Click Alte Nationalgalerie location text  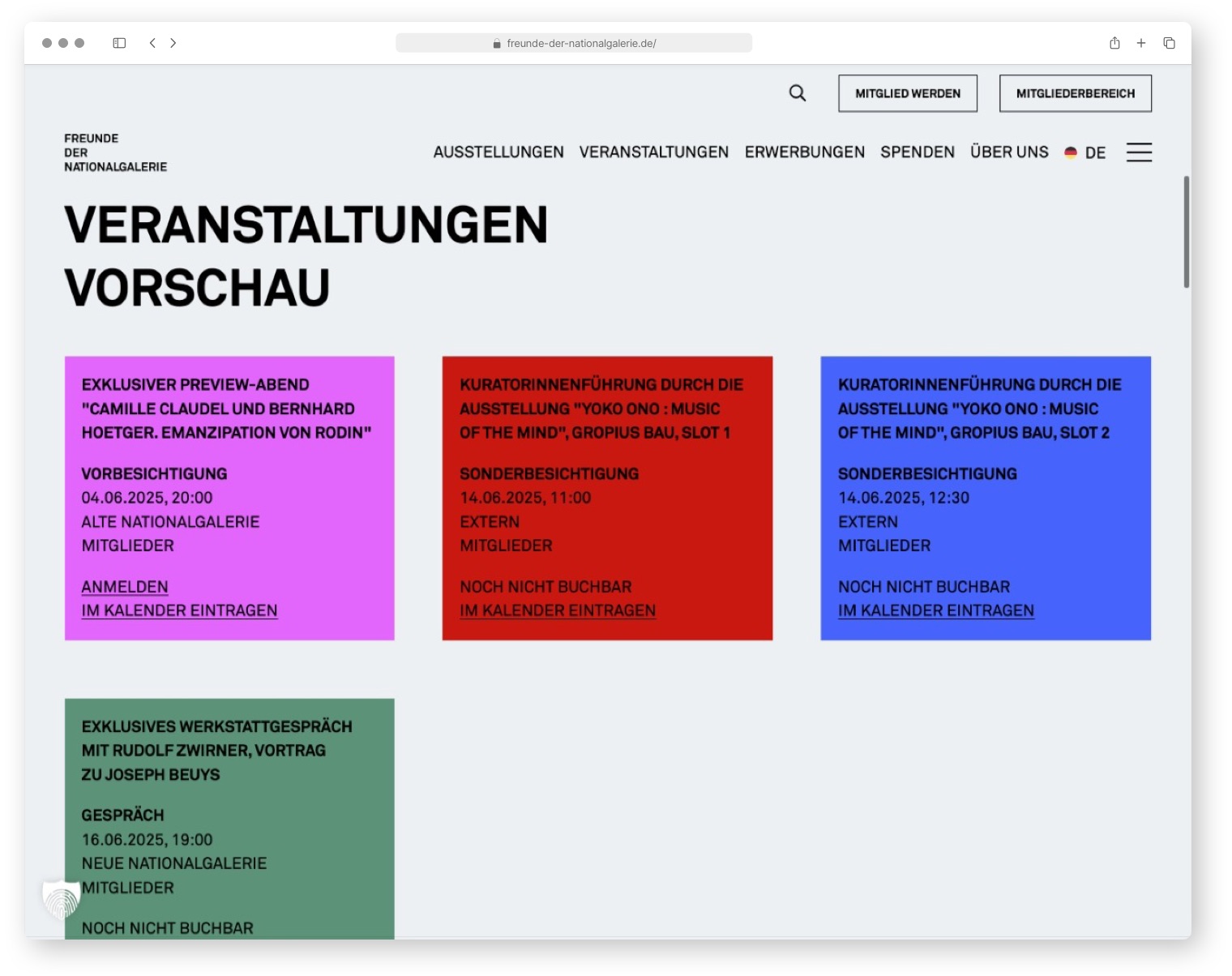coord(170,522)
